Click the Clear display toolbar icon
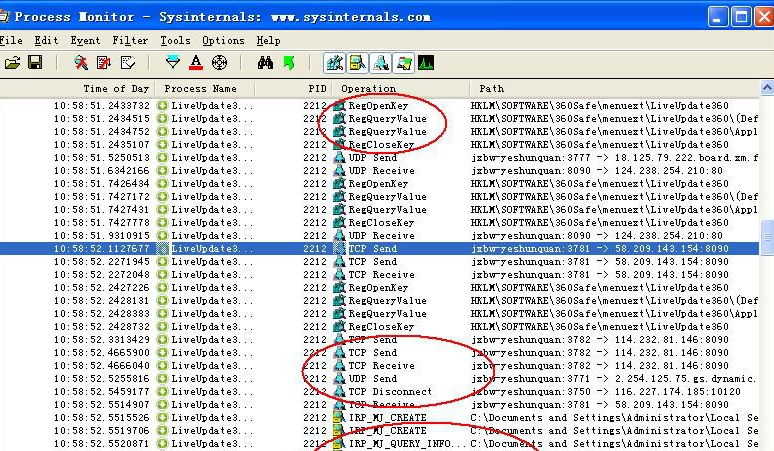 [x=127, y=63]
